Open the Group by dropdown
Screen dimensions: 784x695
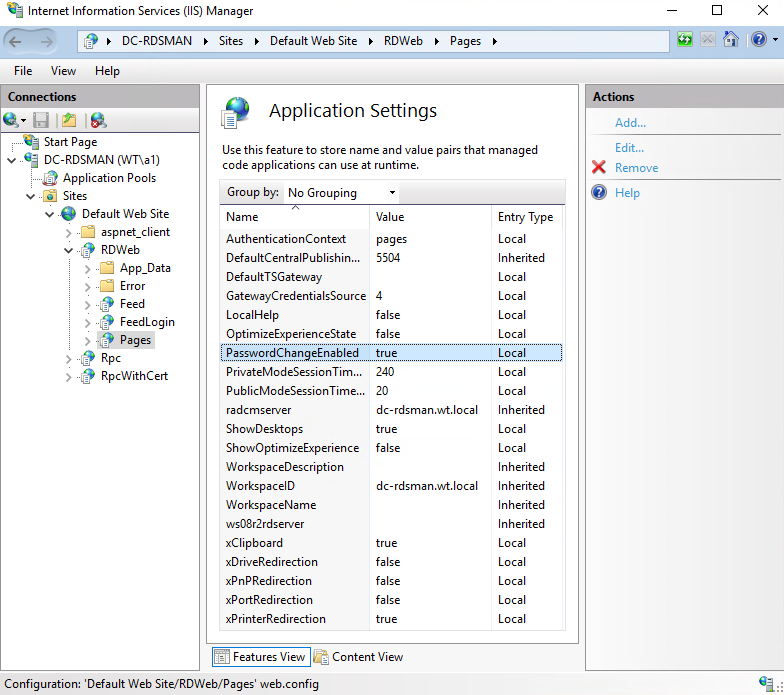[341, 193]
